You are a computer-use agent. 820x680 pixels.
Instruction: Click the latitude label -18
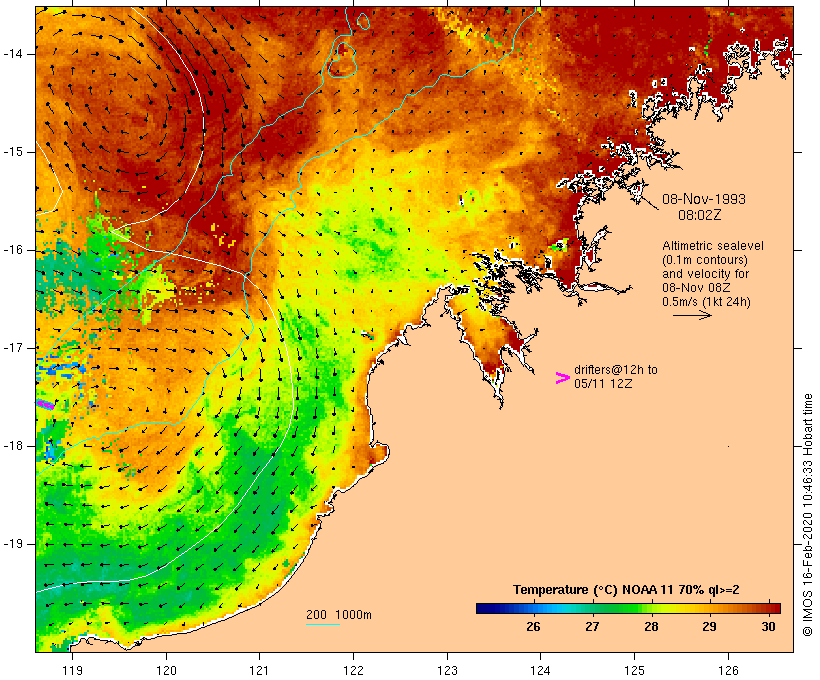click(13, 446)
